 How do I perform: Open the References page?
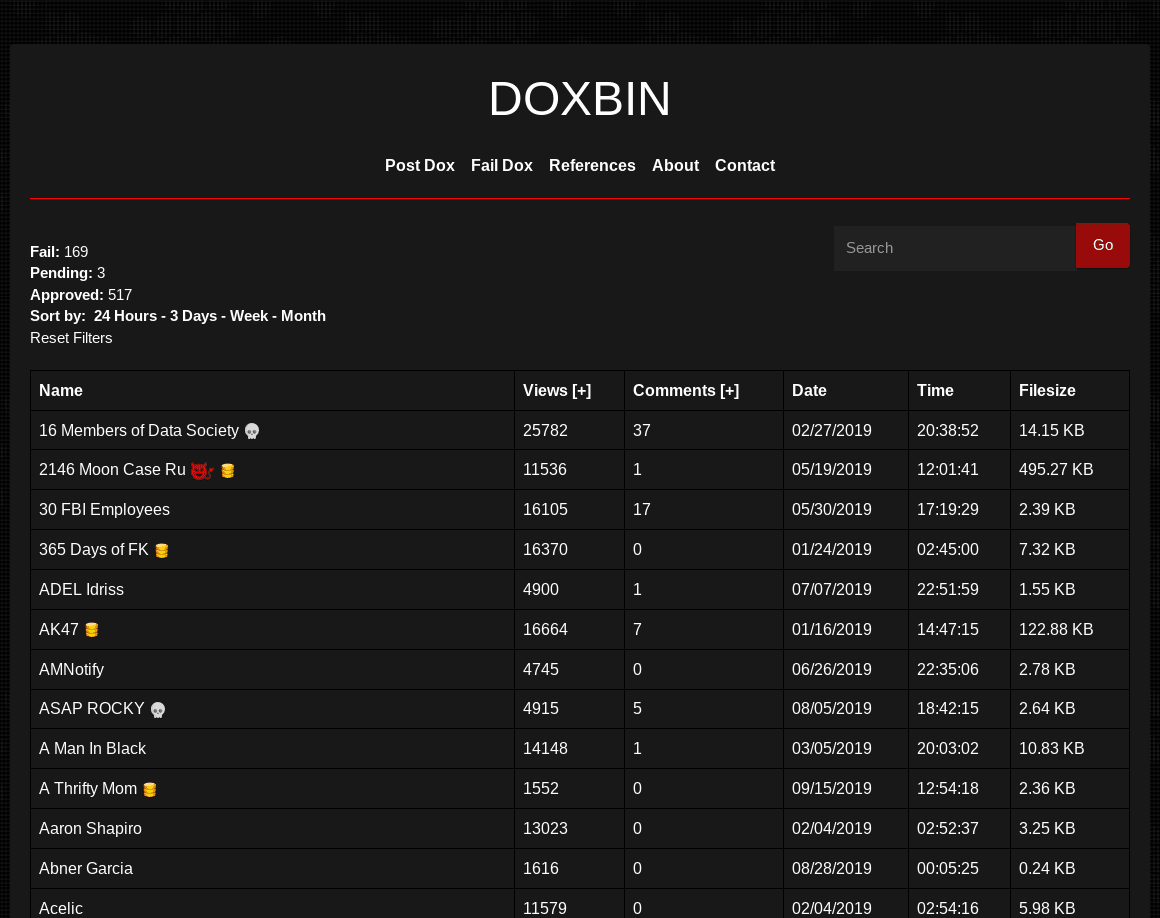(x=592, y=165)
